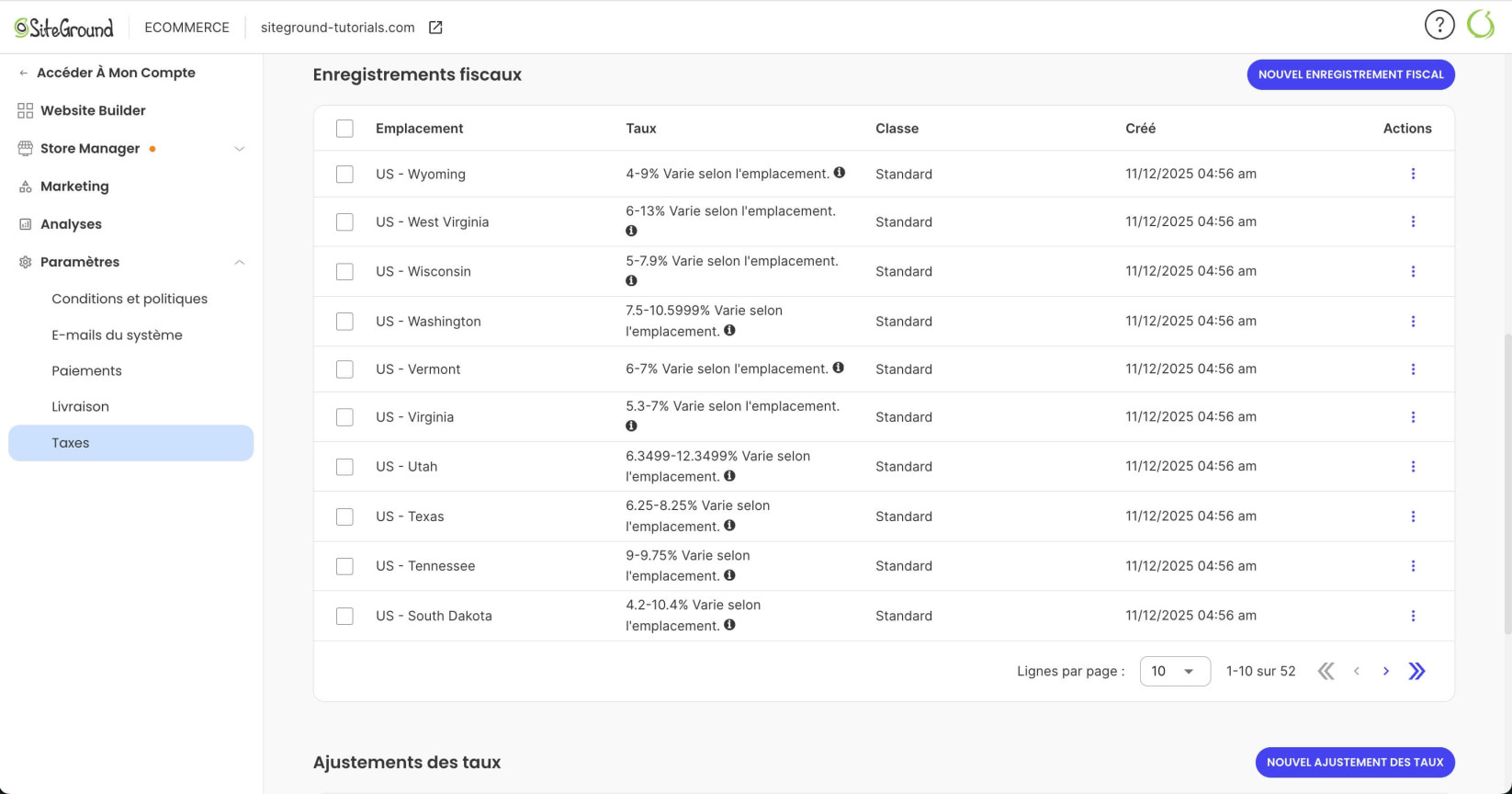
Task: Open the Analyses sidebar item
Action: (x=71, y=224)
